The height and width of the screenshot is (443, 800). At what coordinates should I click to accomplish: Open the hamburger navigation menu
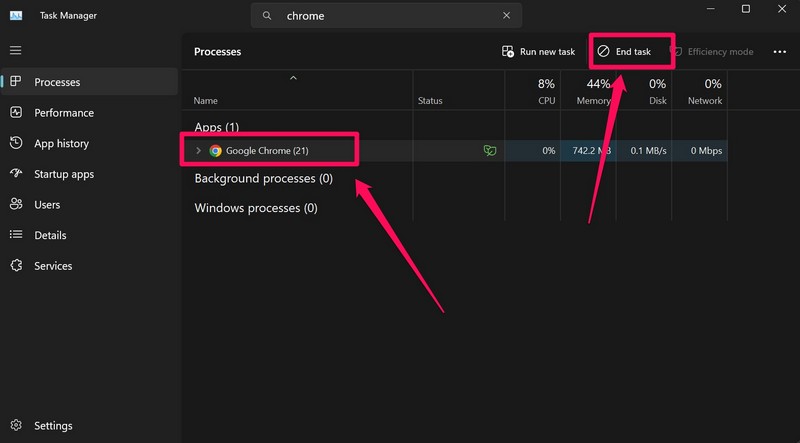tap(15, 50)
